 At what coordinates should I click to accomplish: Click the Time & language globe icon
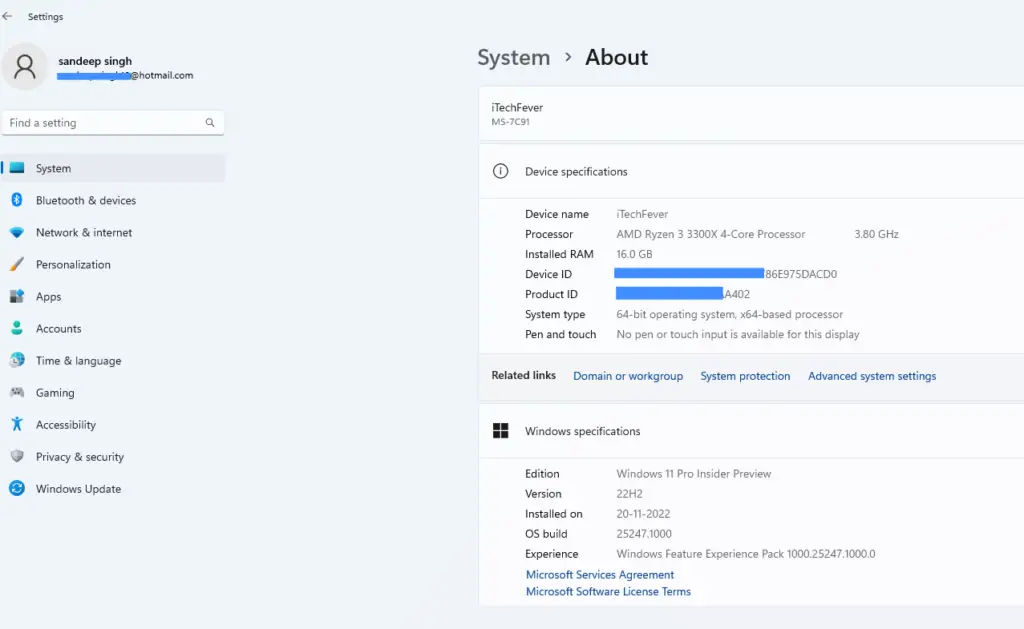coord(17,360)
